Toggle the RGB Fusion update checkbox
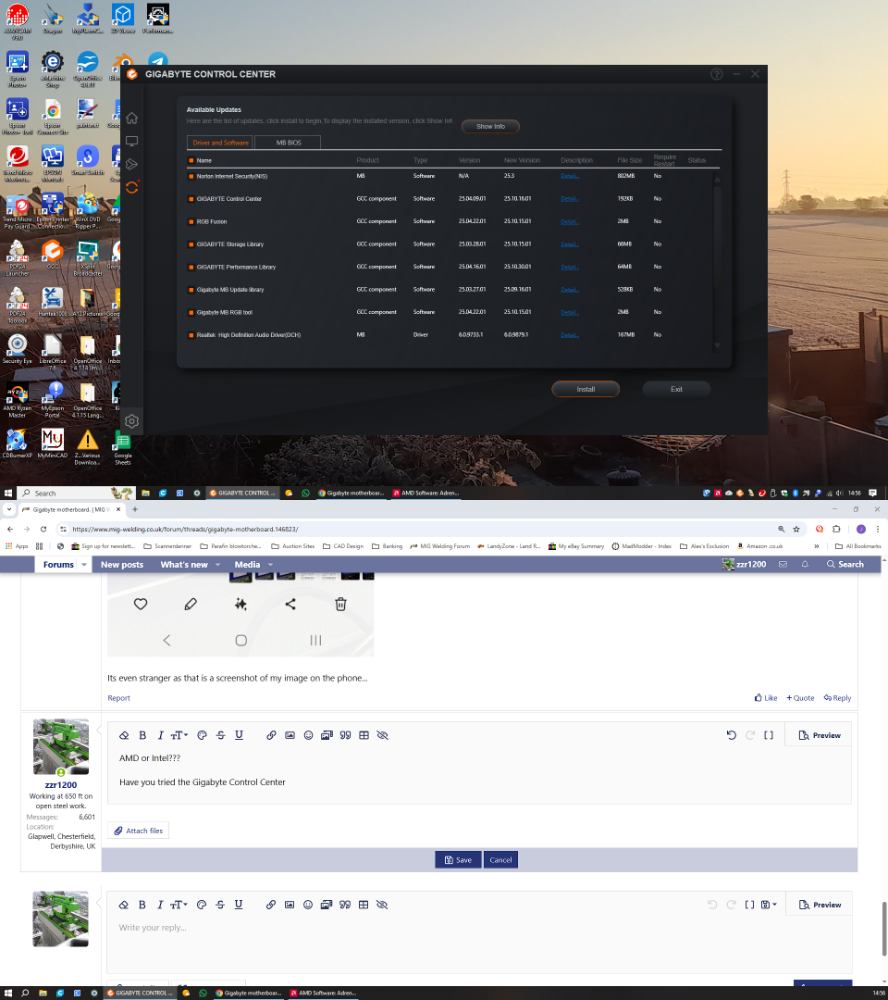This screenshot has height=1000, width=888. coord(191,222)
